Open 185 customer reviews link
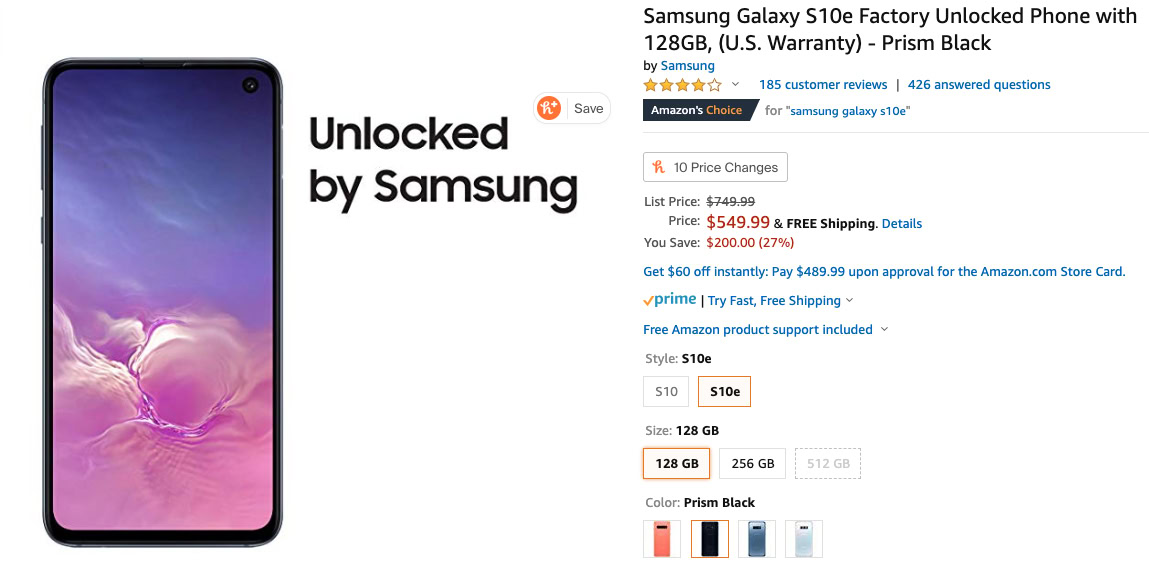 click(x=823, y=85)
